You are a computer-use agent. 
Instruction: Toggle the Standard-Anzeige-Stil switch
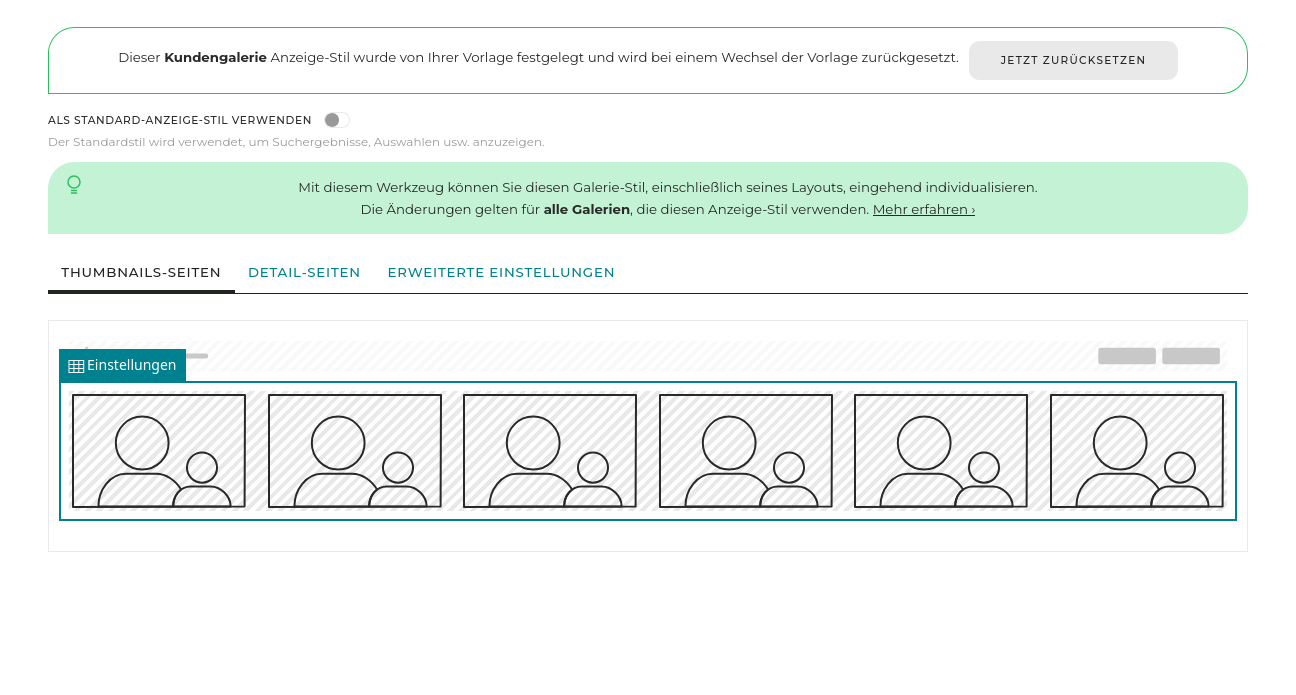336,120
